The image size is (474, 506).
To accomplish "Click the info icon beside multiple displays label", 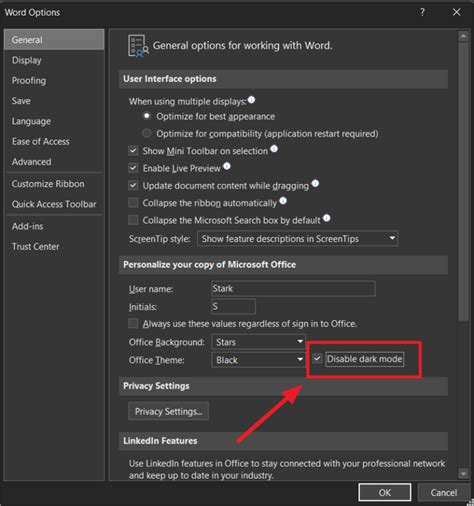I will [252, 100].
